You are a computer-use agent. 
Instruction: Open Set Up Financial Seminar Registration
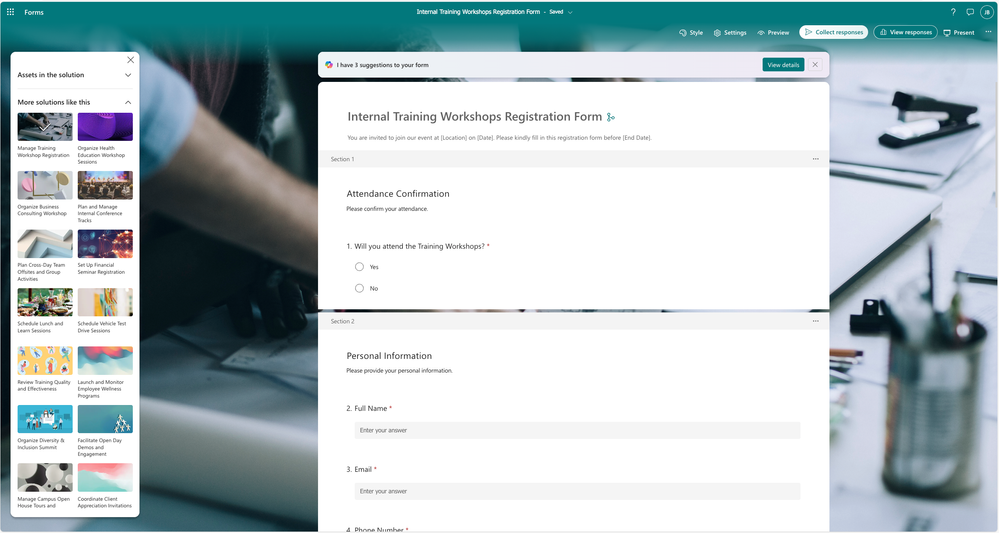(x=105, y=253)
